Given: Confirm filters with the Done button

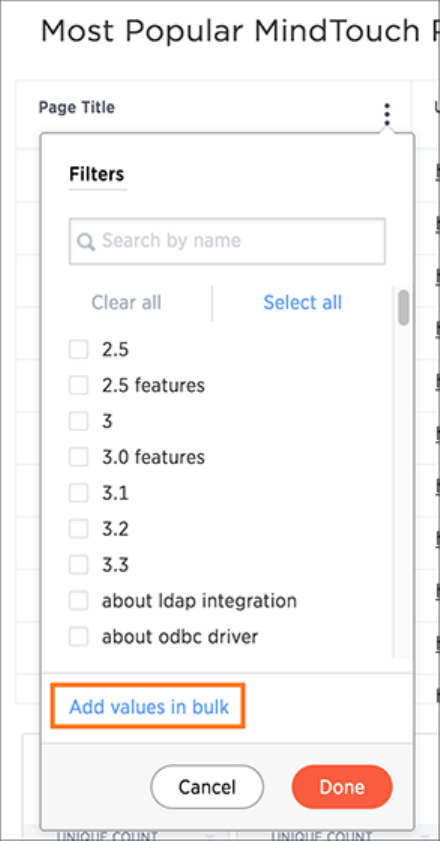Looking at the screenshot, I should click(342, 787).
